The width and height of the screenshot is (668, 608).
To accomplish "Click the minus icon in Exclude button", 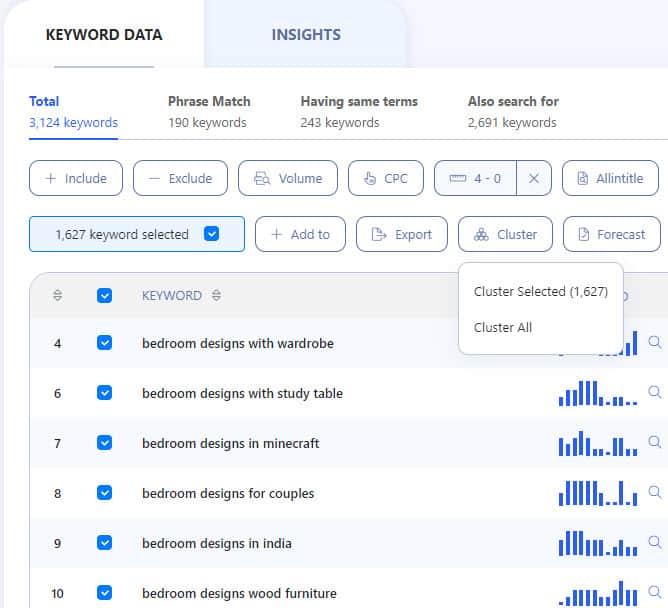I will tap(154, 179).
